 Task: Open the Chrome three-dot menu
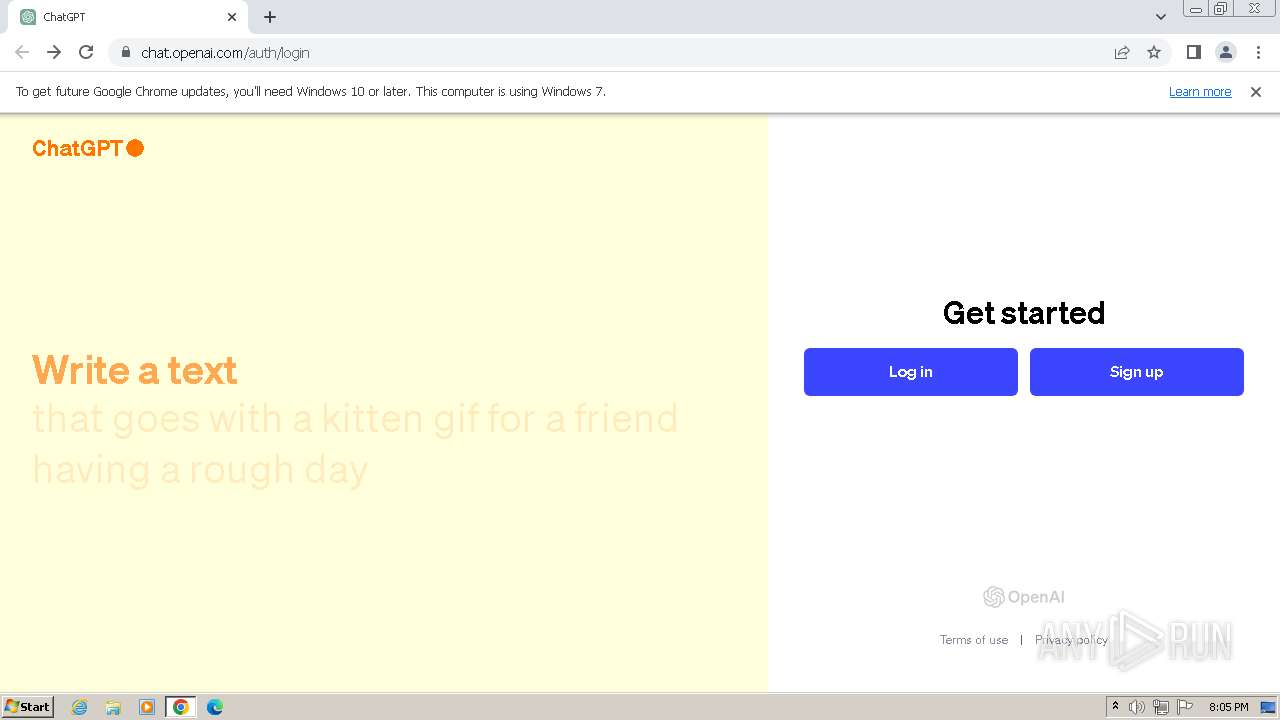pyautogui.click(x=1258, y=52)
